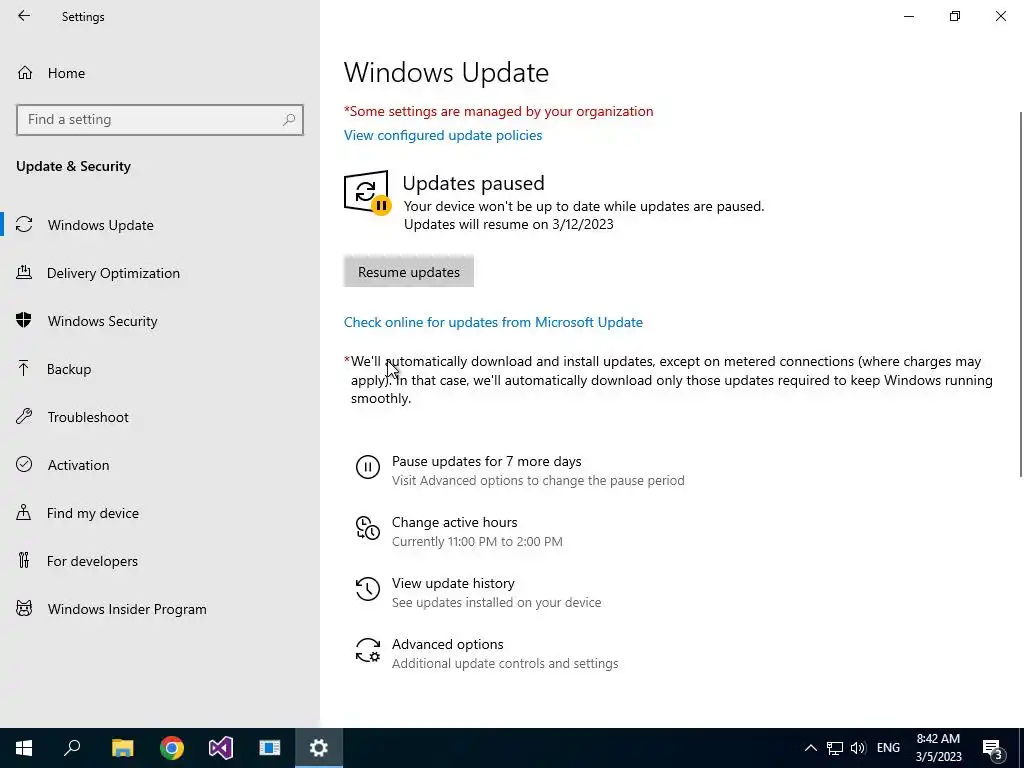Viewport: 1024px width, 768px height.
Task: Open Windows Security page
Action: coord(103,321)
